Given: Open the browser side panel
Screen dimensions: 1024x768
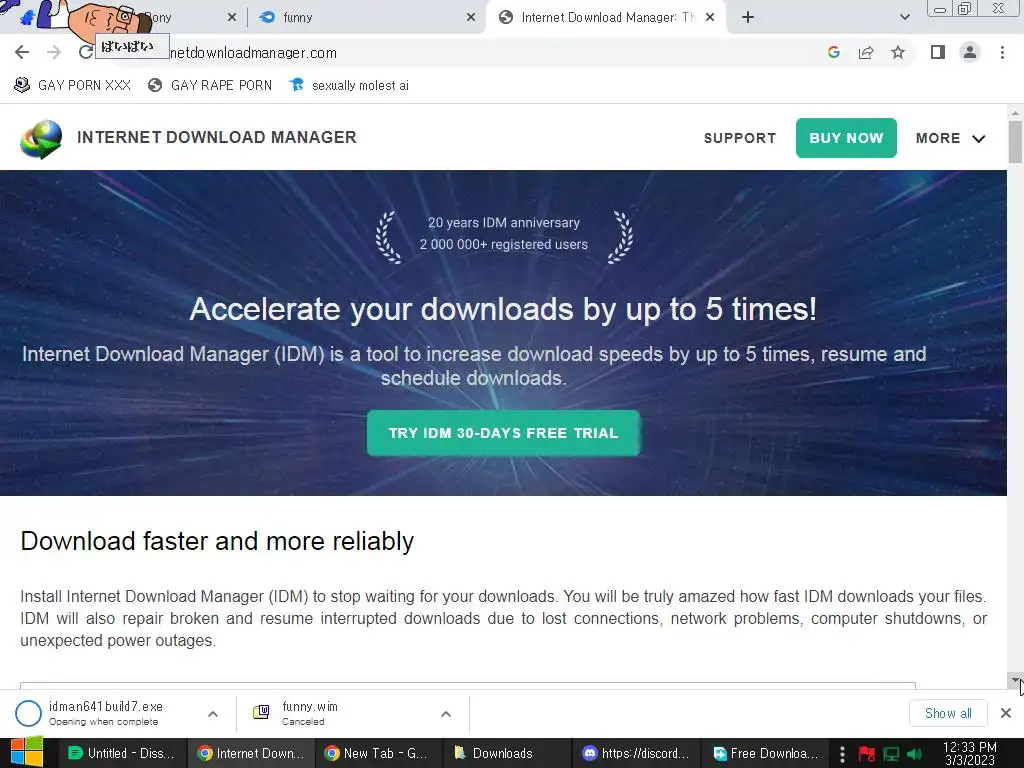Looking at the screenshot, I should click(938, 52).
